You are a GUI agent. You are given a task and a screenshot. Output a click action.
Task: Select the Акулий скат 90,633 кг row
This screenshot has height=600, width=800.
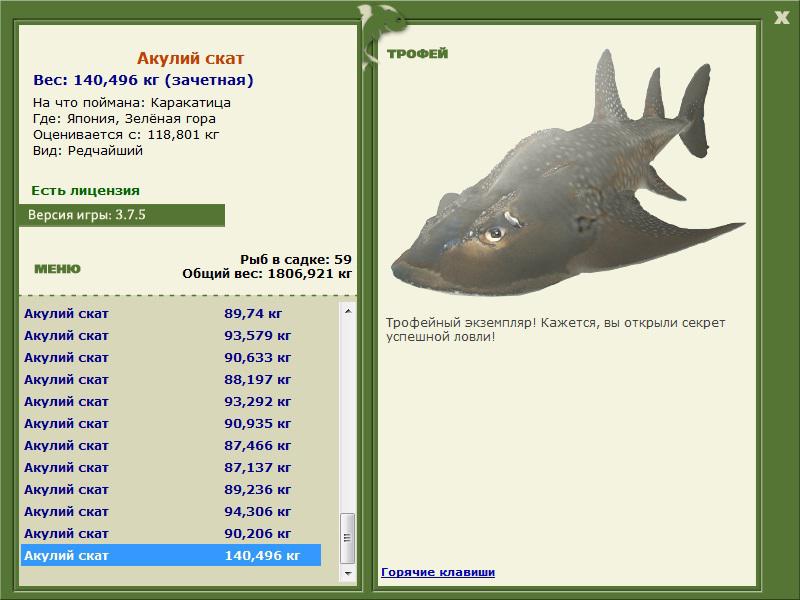[x=171, y=358]
